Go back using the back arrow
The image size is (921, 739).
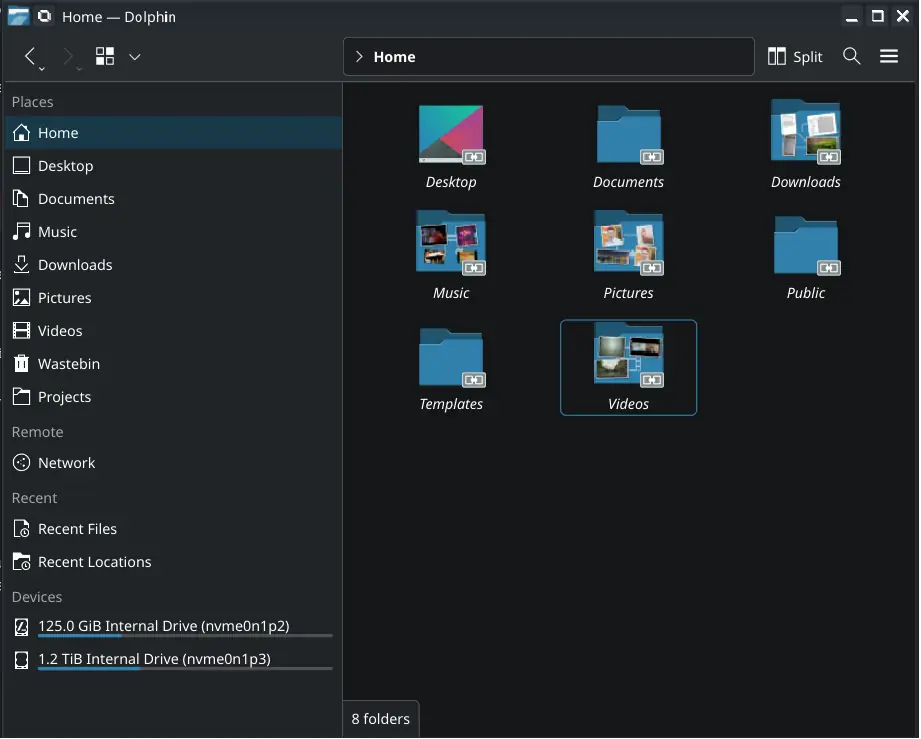click(x=30, y=57)
